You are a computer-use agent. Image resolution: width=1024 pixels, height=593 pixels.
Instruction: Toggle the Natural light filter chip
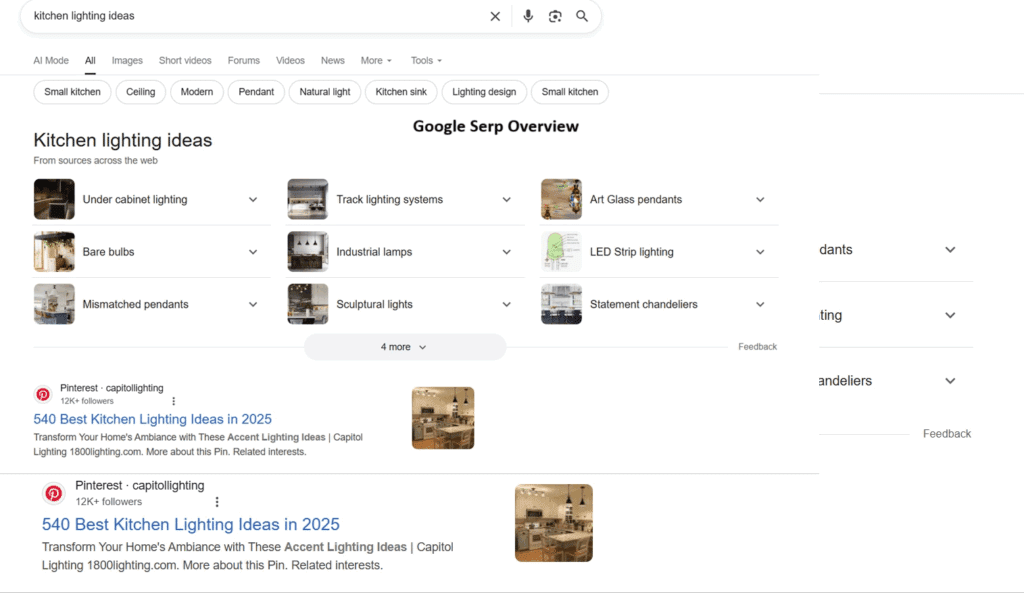point(325,92)
